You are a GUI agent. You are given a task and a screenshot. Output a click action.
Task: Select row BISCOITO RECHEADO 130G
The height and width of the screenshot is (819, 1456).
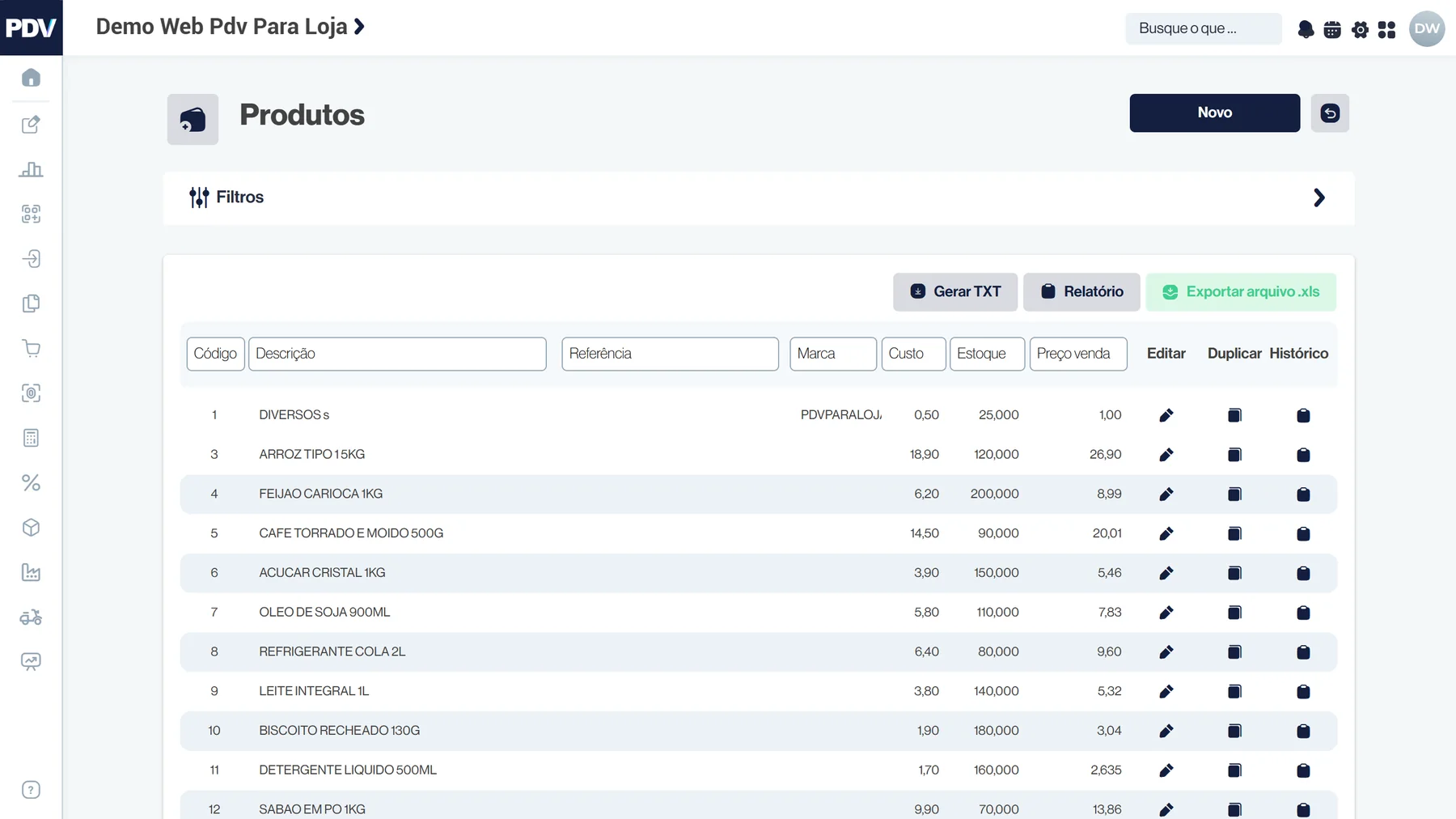pyautogui.click(x=758, y=731)
